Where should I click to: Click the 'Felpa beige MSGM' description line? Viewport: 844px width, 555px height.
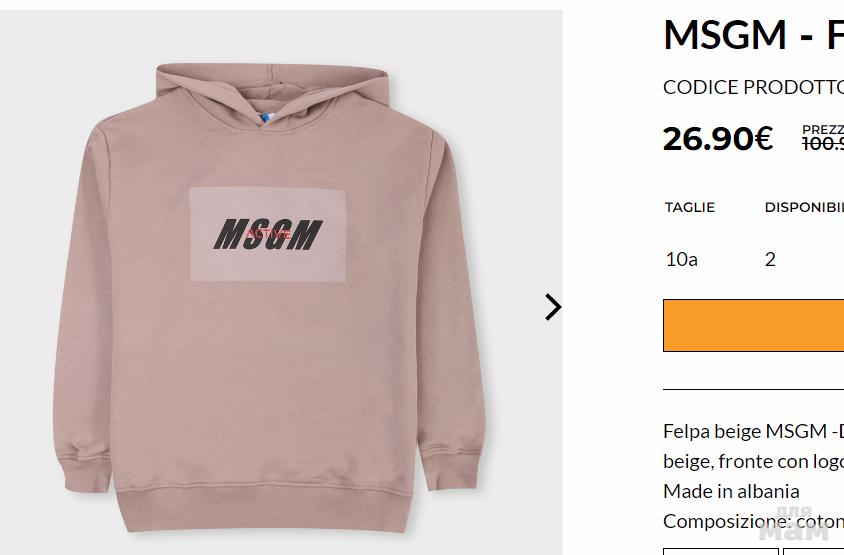pyautogui.click(x=754, y=431)
